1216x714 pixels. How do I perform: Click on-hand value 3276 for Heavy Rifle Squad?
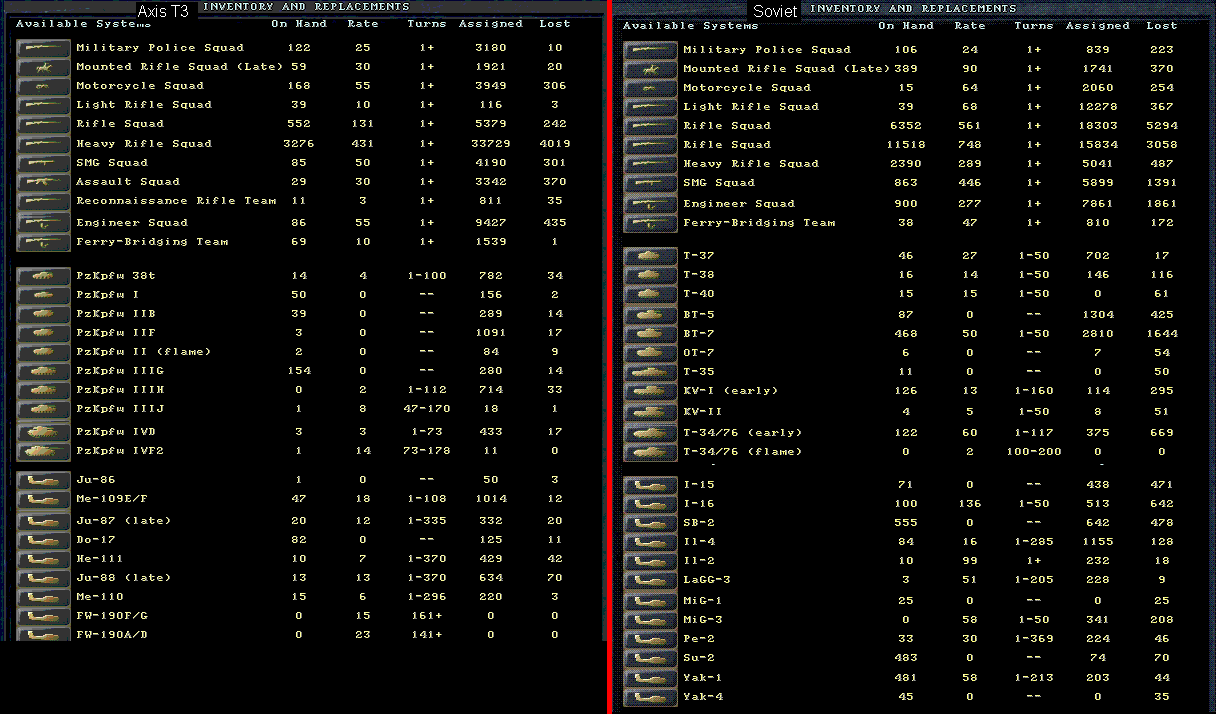click(299, 143)
